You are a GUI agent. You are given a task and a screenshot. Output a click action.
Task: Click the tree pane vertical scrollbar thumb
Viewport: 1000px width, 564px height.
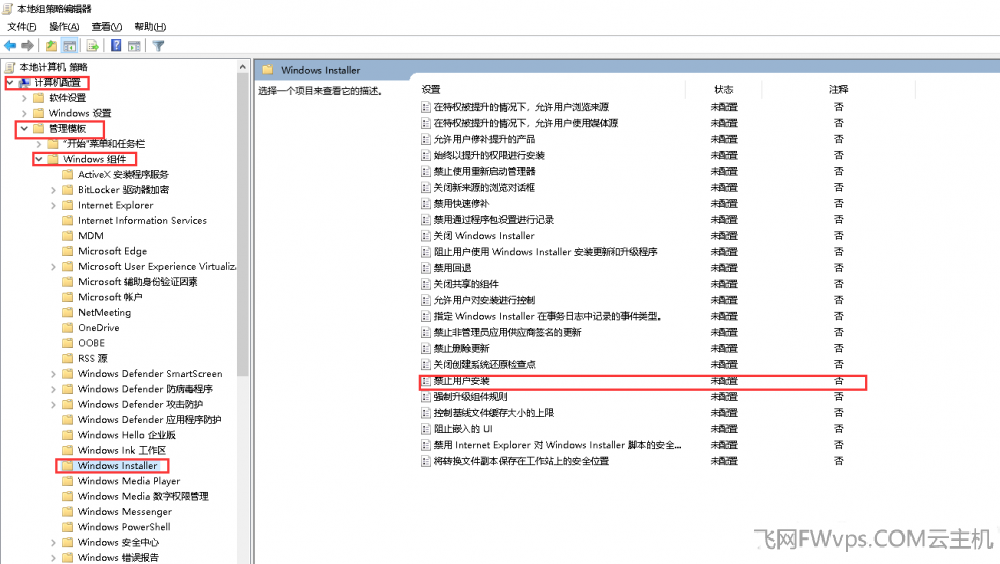pyautogui.click(x=242, y=225)
